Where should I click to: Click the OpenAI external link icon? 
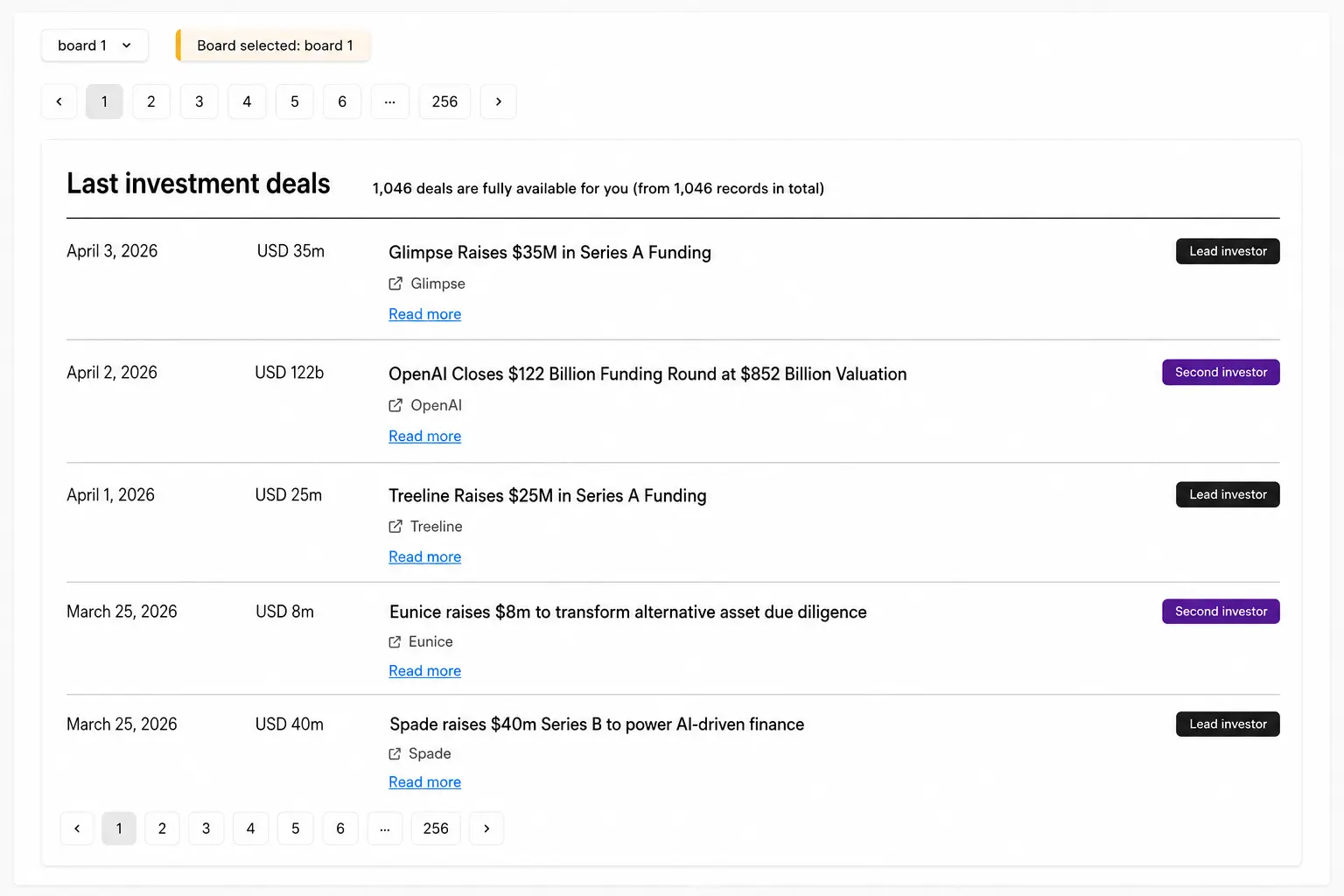click(395, 405)
